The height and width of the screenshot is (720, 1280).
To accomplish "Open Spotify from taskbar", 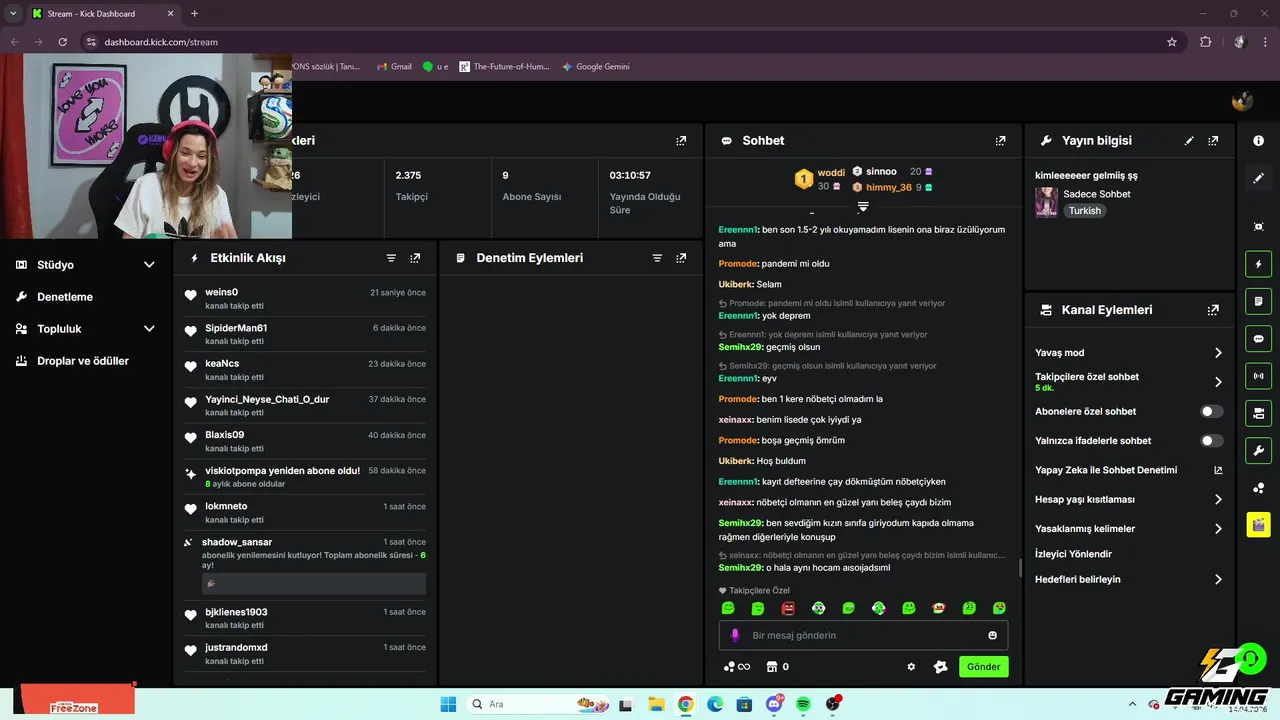I will click(803, 704).
